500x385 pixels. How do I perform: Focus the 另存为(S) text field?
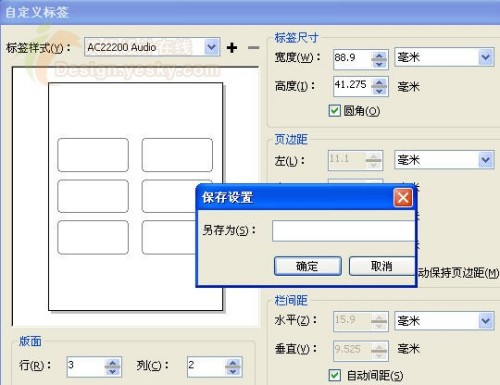tap(343, 231)
